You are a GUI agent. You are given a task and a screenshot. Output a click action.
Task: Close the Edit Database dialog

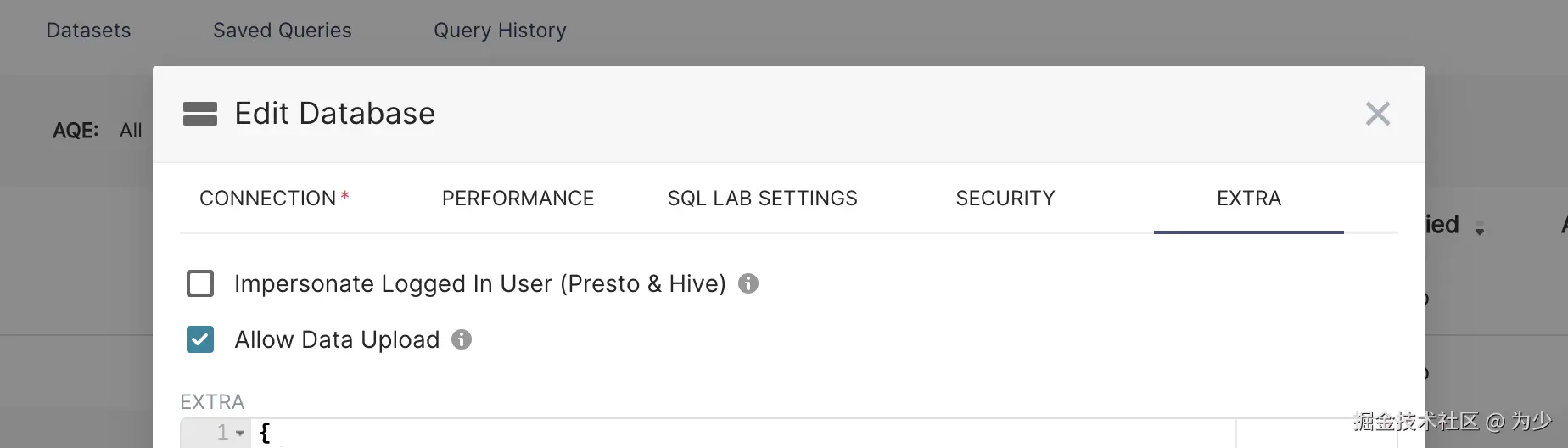pyautogui.click(x=1377, y=114)
